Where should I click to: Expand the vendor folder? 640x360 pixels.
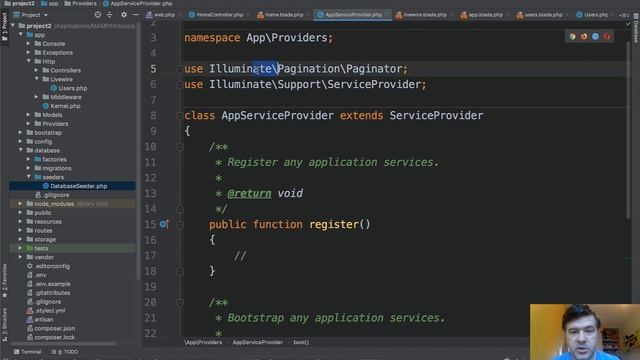[20, 257]
